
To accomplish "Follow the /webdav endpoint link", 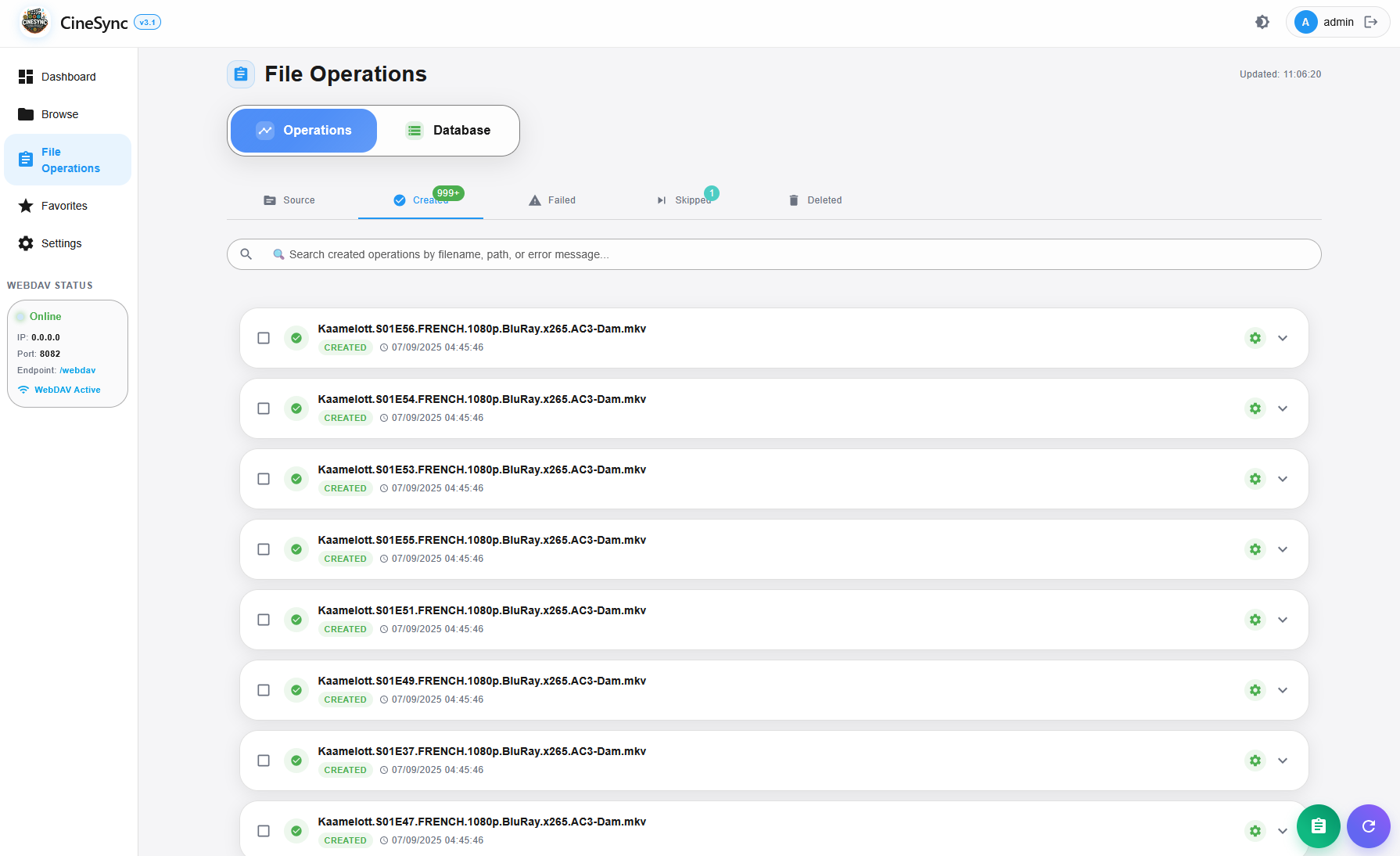I will 77,370.
